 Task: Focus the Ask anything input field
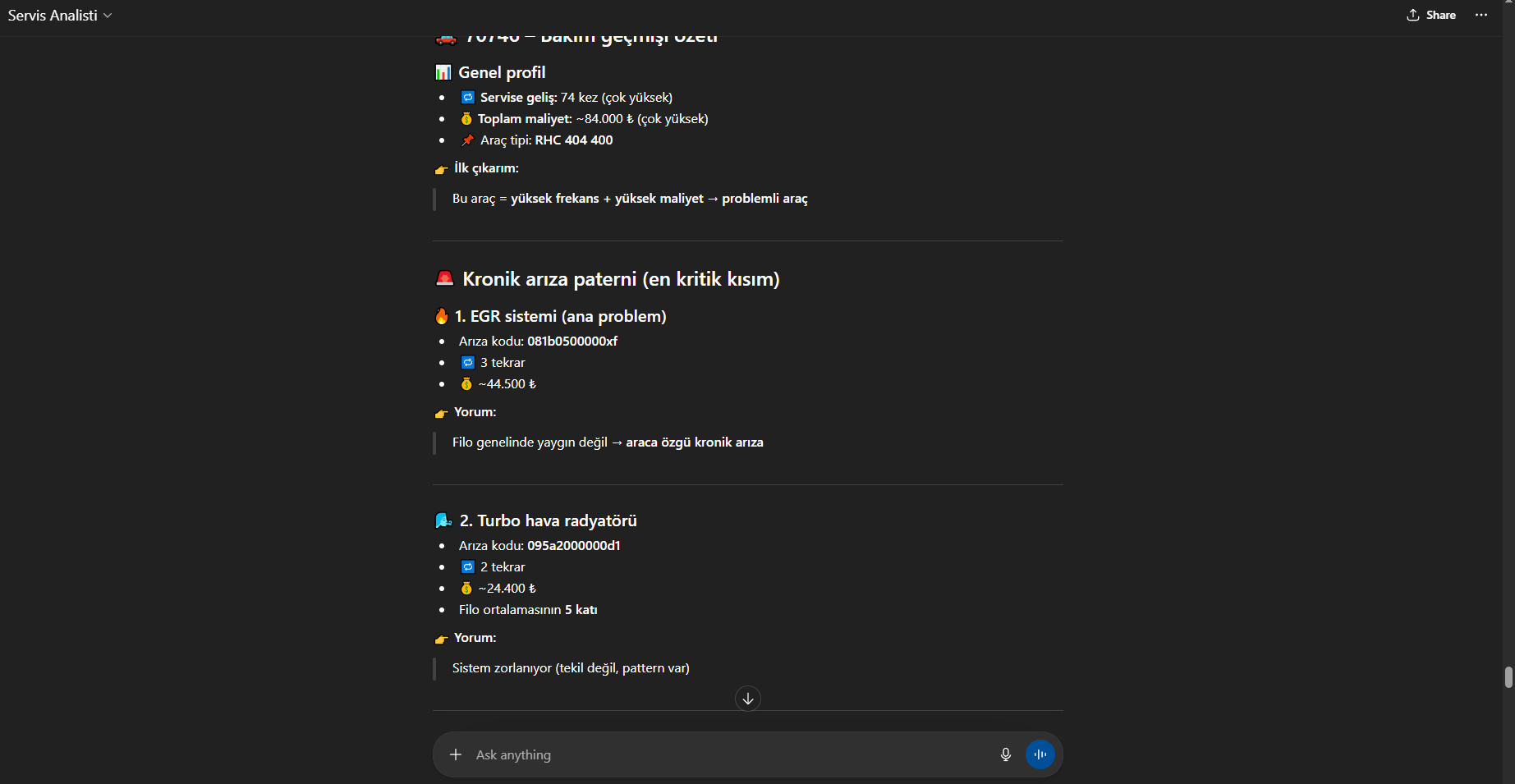pyautogui.click(x=723, y=754)
